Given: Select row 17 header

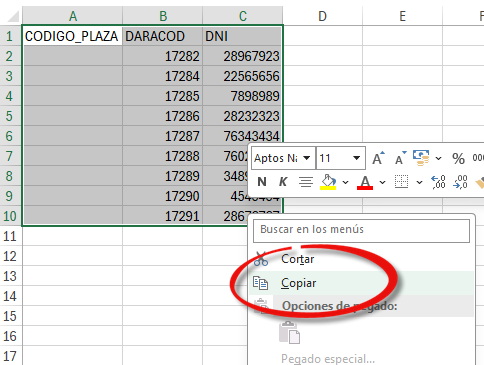Looking at the screenshot, I should click(x=10, y=356).
